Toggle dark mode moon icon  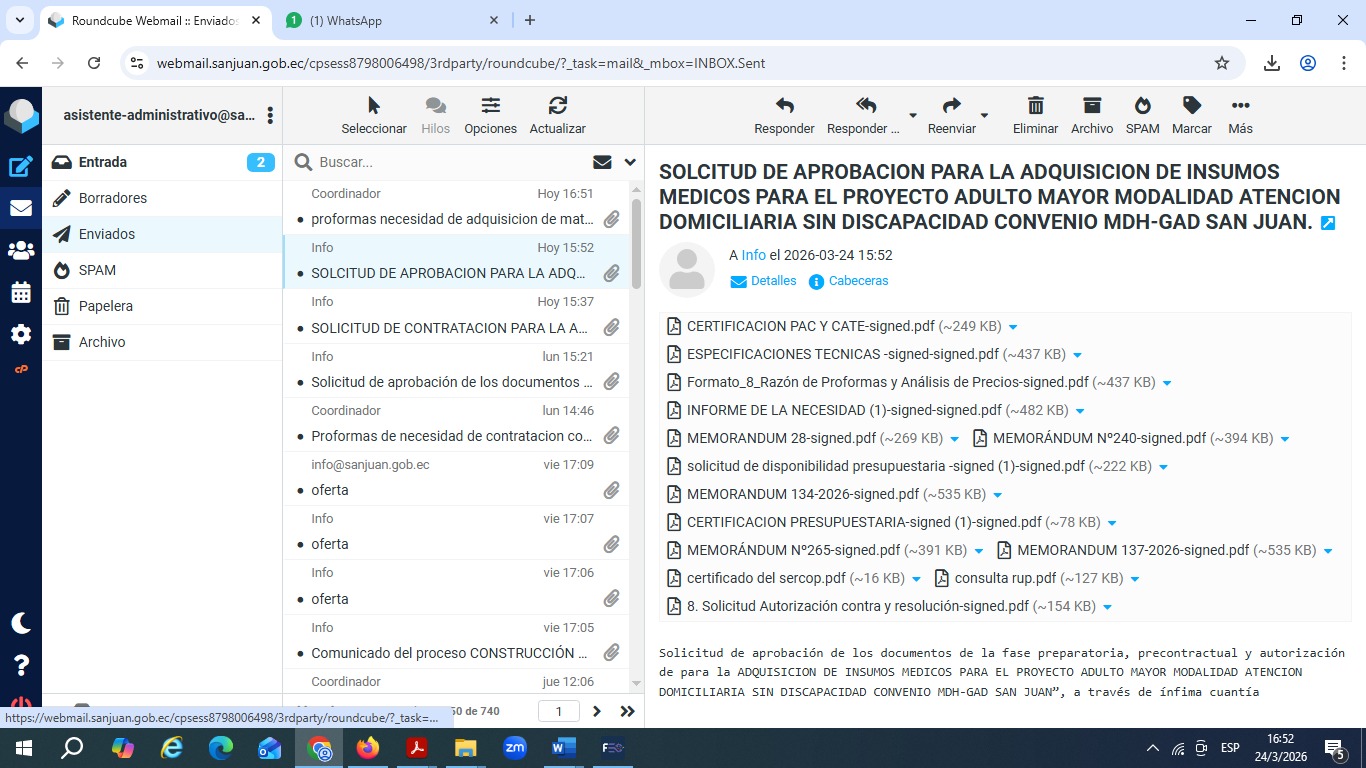[x=21, y=623]
